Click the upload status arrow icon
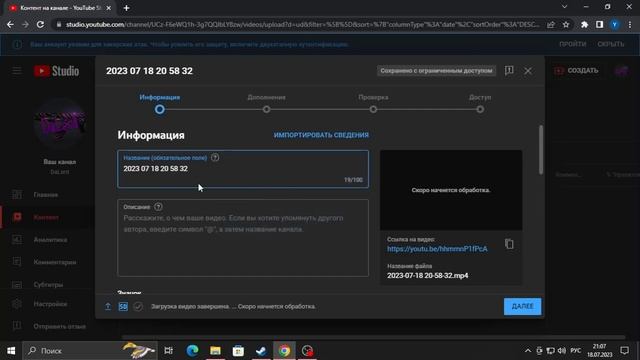The height and width of the screenshot is (360, 640). (x=108, y=307)
